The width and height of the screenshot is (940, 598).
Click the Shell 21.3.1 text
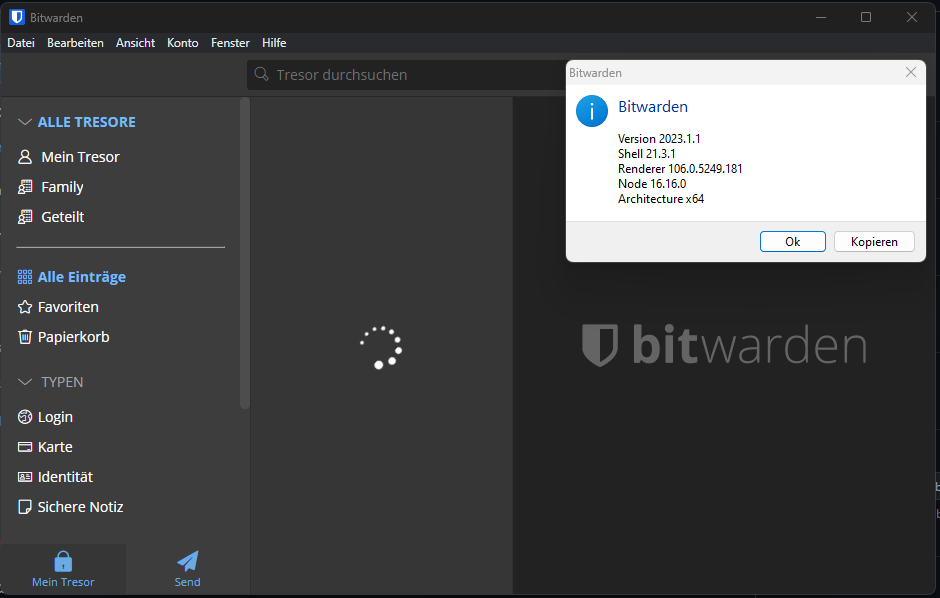click(647, 153)
